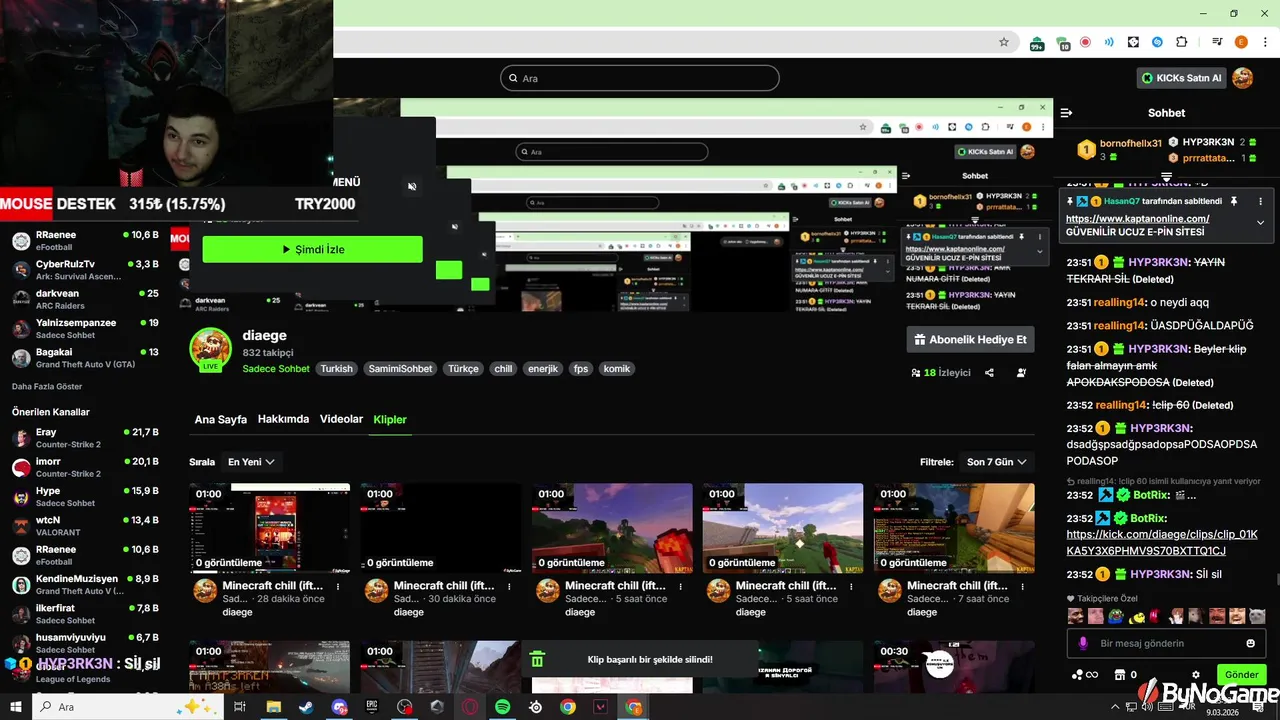The height and width of the screenshot is (720, 1280).
Task: Share the channel via share icon
Action: coord(989,372)
